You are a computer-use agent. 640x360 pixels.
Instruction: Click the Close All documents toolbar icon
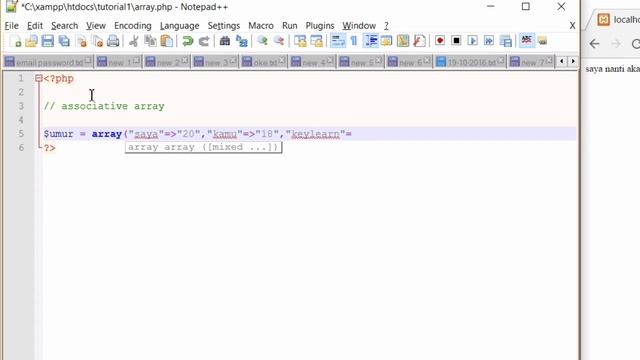[98, 41]
